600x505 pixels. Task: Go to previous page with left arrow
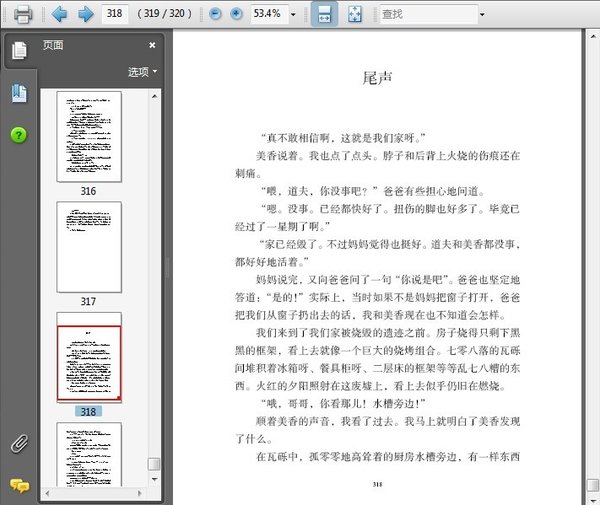click(x=59, y=14)
